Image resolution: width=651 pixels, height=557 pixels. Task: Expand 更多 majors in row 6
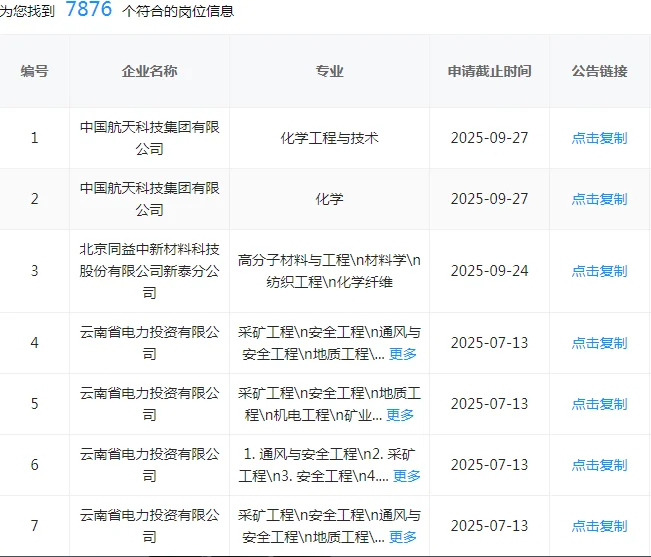(407, 476)
